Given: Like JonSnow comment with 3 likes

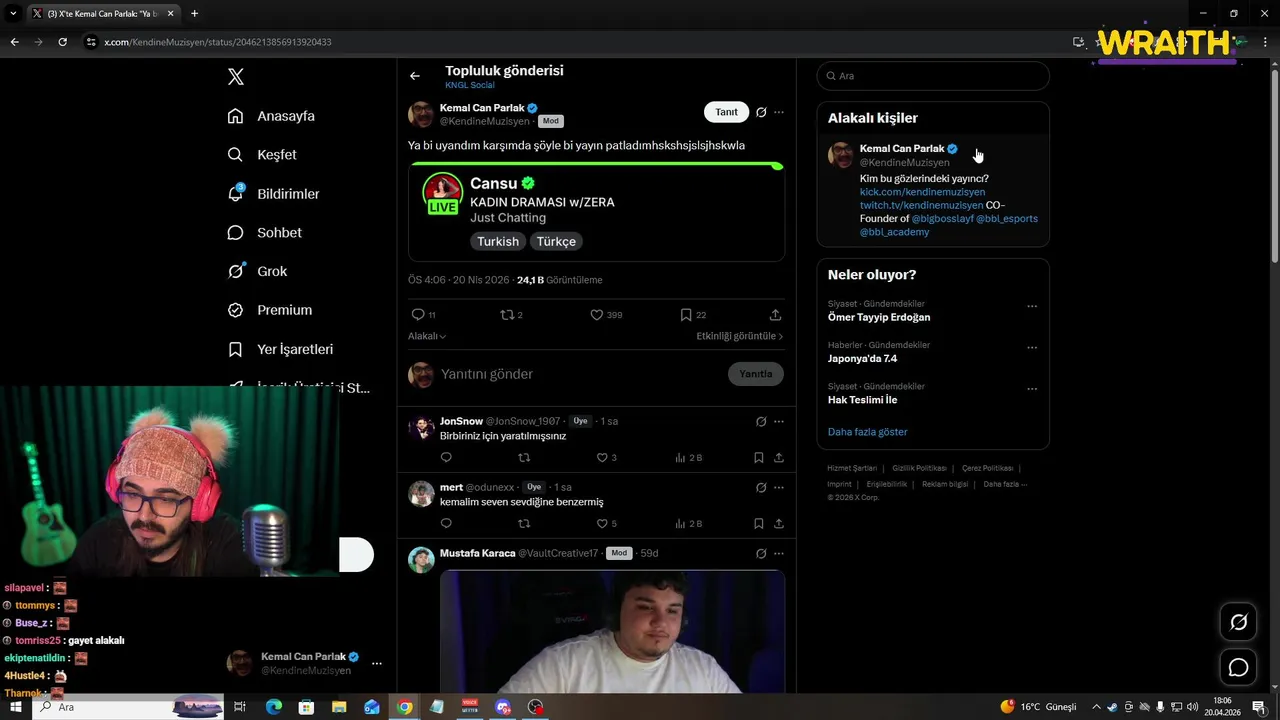Looking at the screenshot, I should (x=606, y=458).
